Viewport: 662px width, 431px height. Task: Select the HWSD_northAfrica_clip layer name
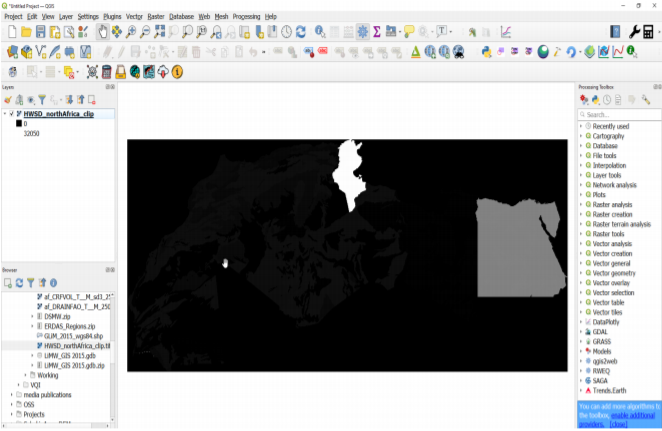click(59, 114)
